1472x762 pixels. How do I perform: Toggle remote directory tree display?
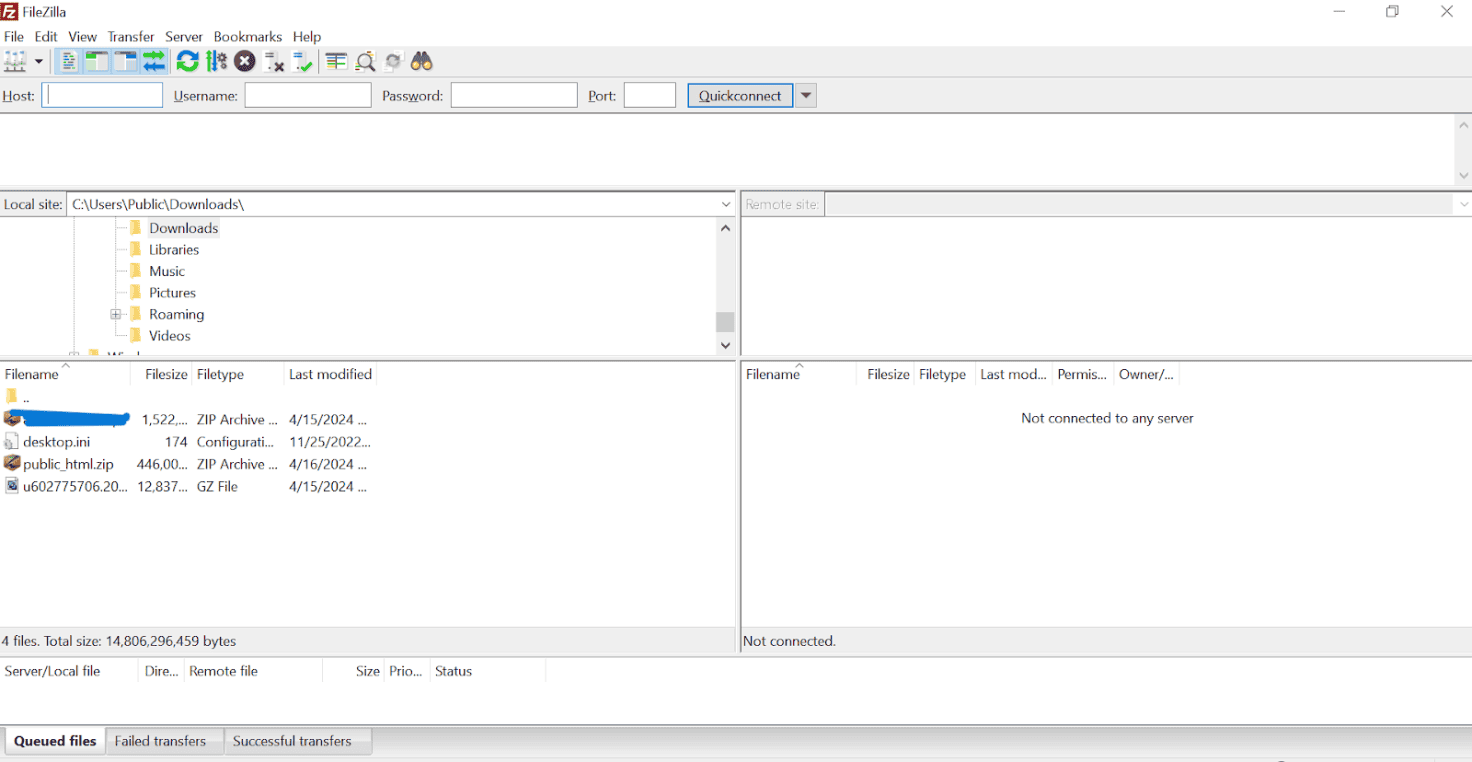click(x=125, y=62)
